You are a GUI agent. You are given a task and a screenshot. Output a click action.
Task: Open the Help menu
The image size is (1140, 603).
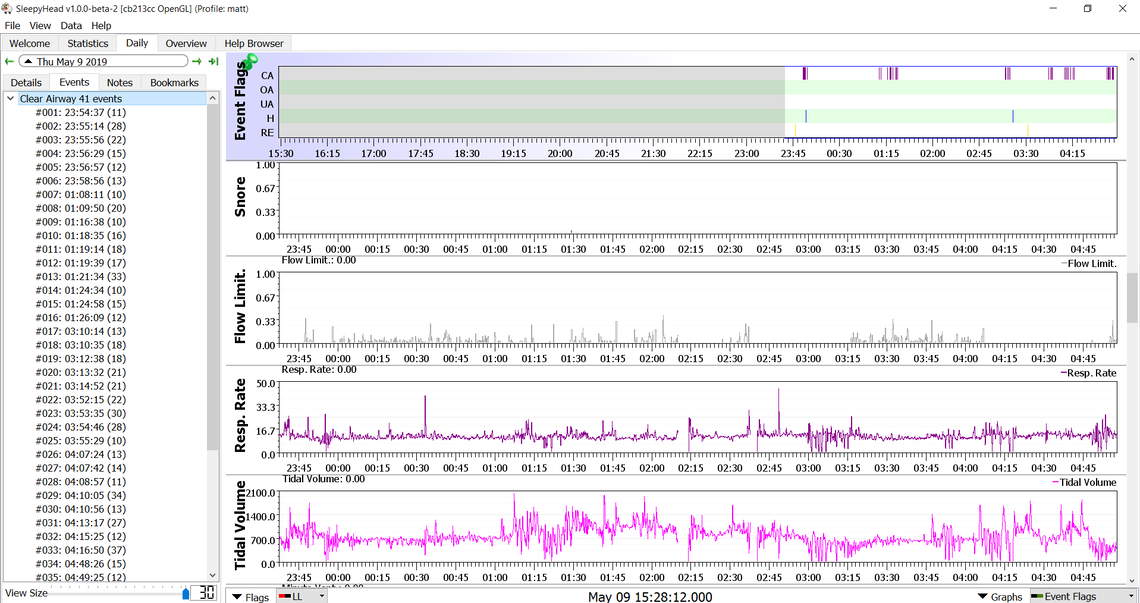pos(101,25)
